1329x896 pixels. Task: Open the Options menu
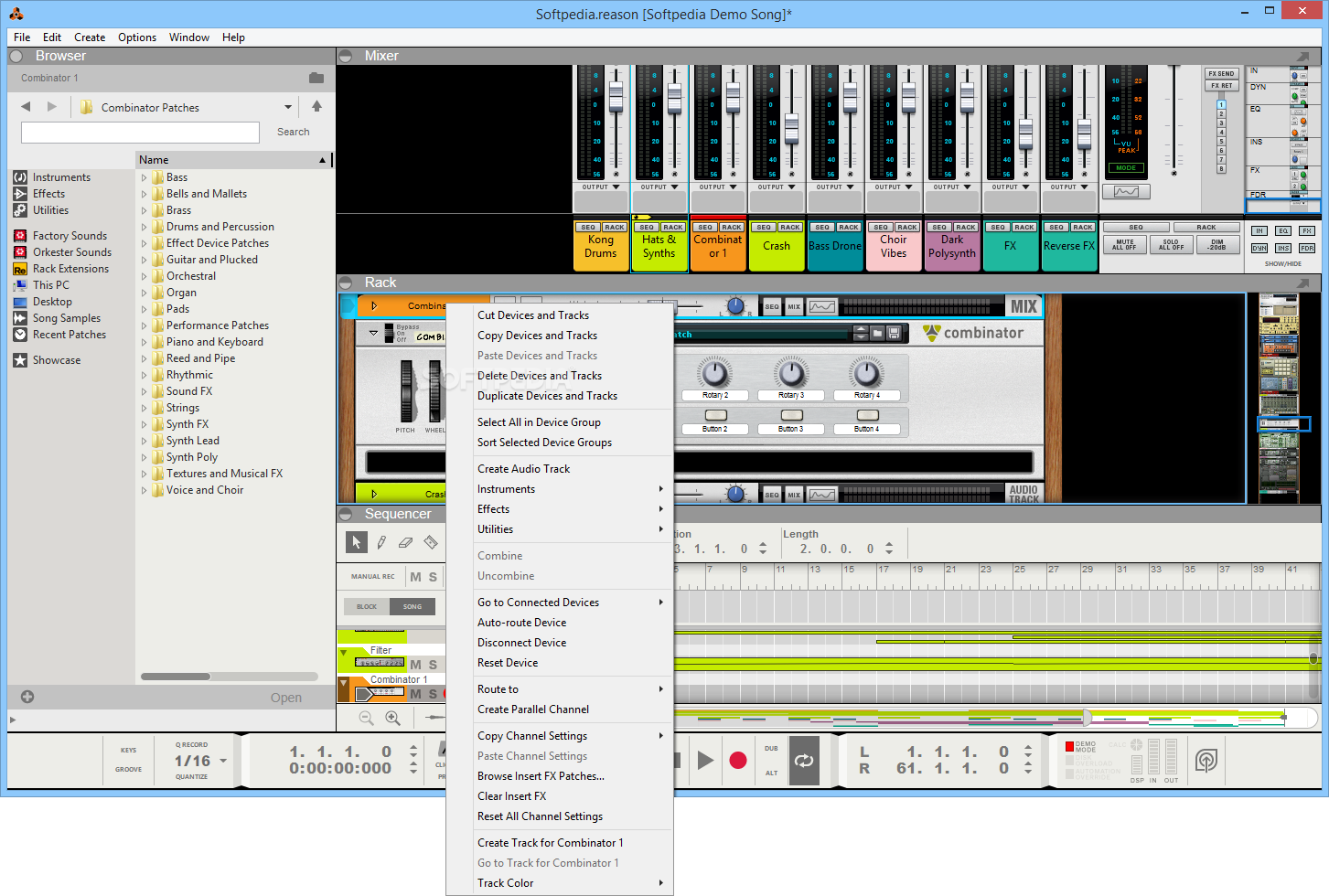point(137,37)
